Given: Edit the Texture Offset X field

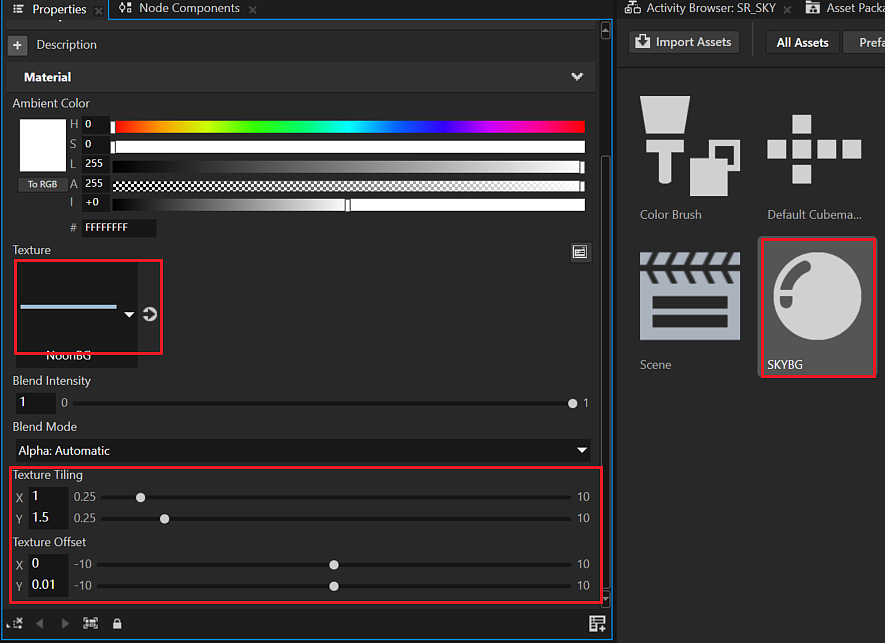Looking at the screenshot, I should coord(48,564).
